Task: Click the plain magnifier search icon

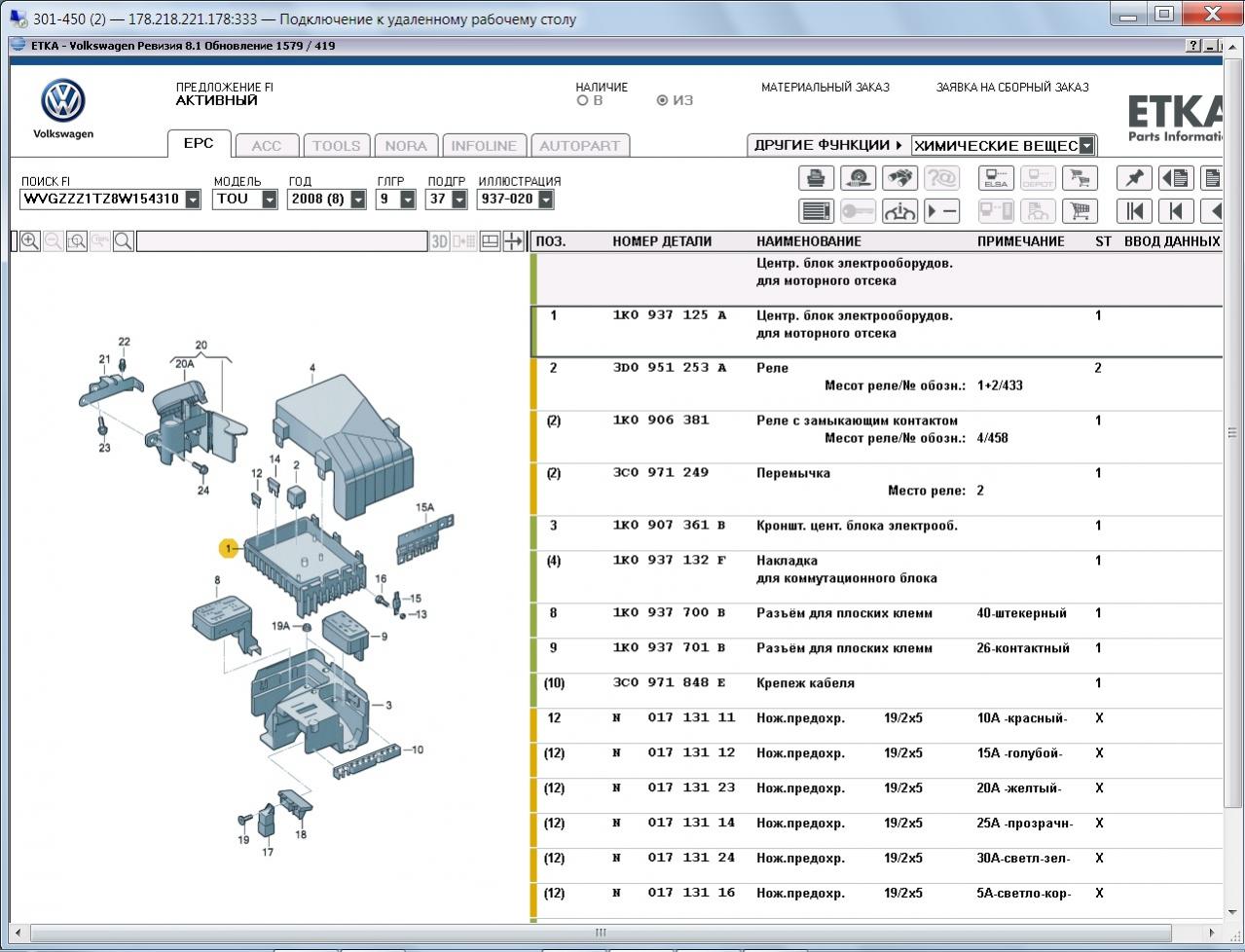Action: (124, 241)
